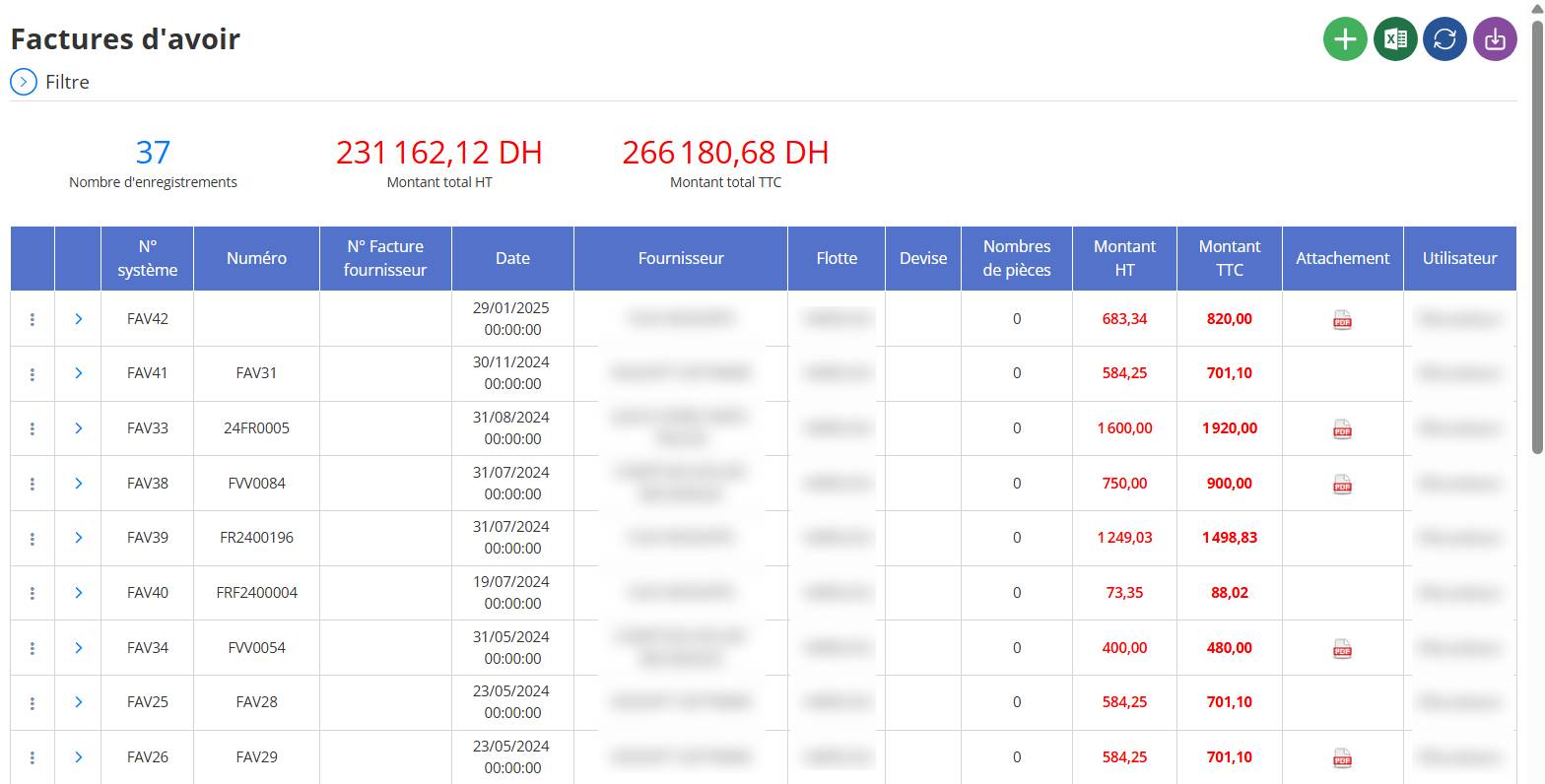
Task: Select the FVV0054 invoice number cell
Action: (256, 648)
